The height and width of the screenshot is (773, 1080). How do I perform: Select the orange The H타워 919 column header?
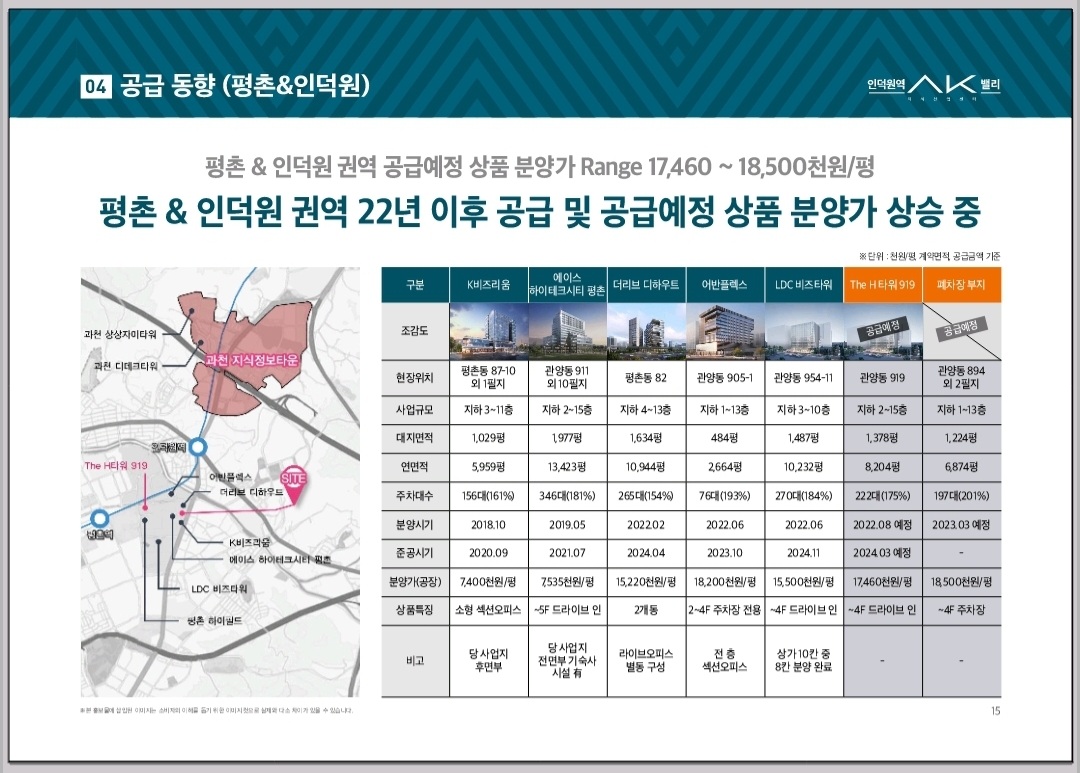coord(882,285)
